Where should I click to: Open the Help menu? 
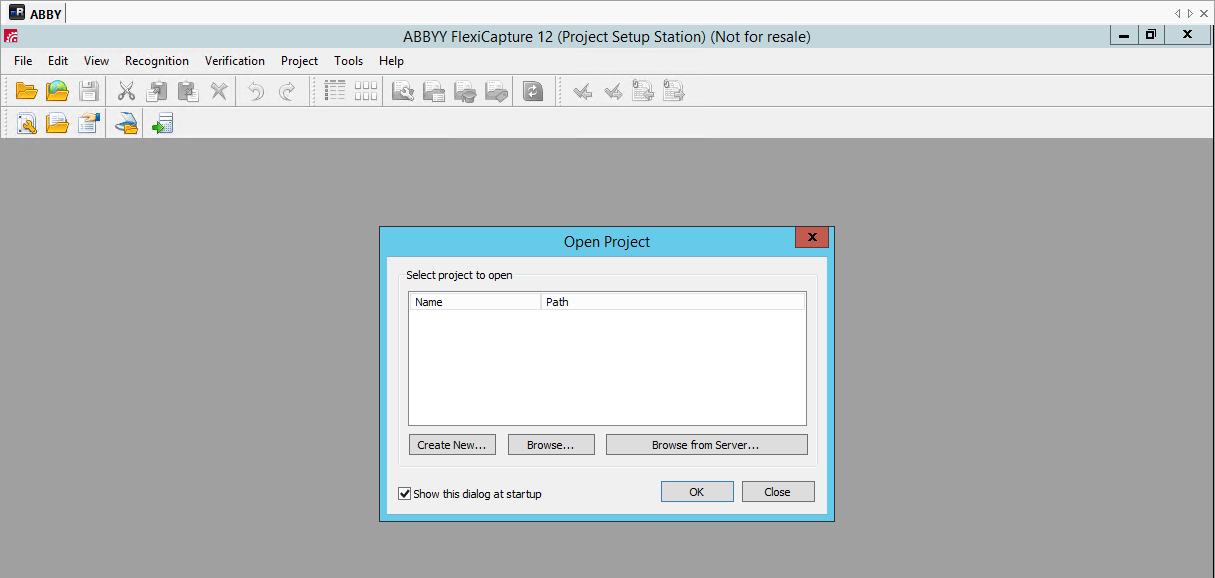point(392,61)
